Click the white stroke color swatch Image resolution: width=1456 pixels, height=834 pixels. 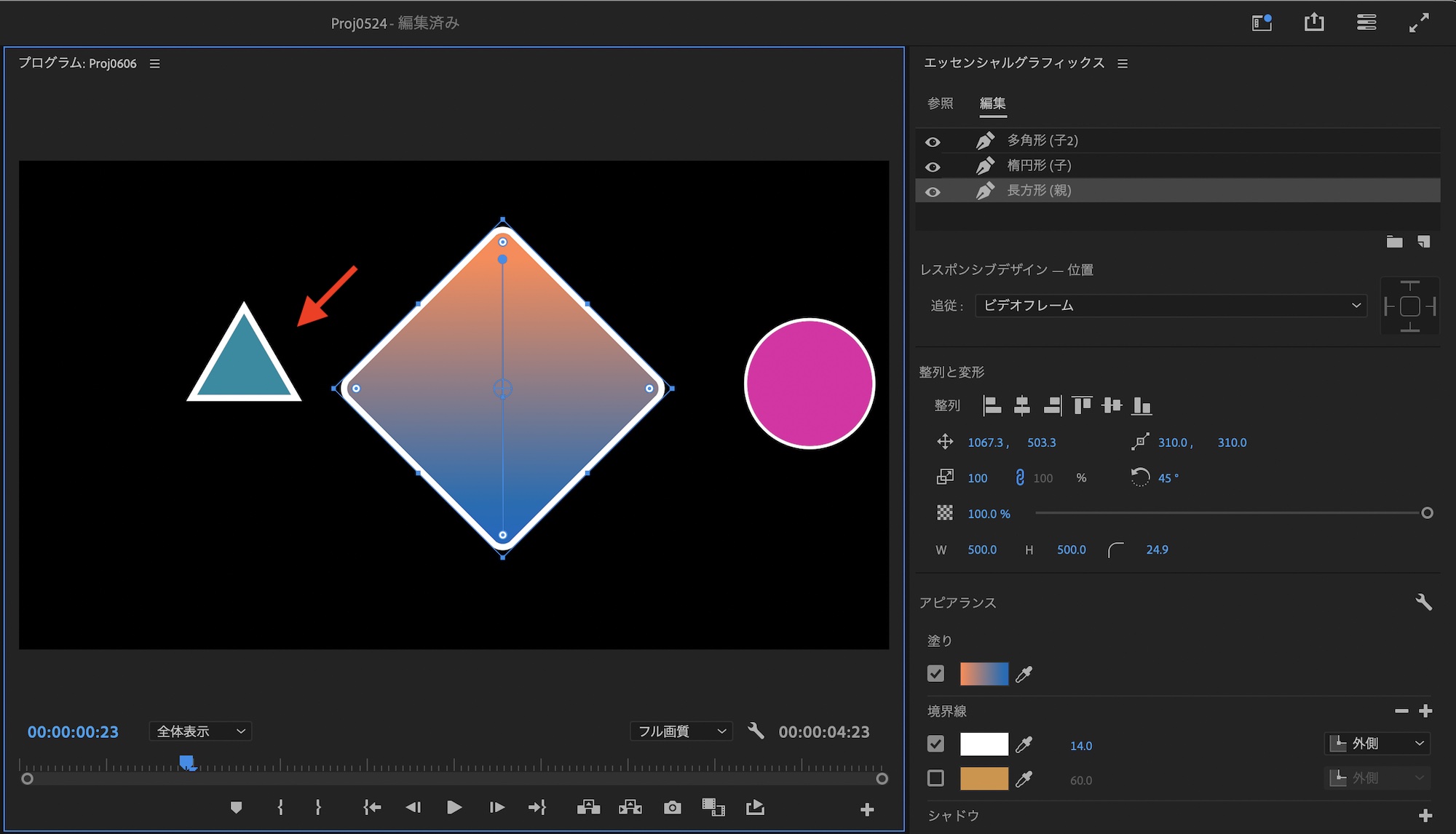pyautogui.click(x=984, y=744)
